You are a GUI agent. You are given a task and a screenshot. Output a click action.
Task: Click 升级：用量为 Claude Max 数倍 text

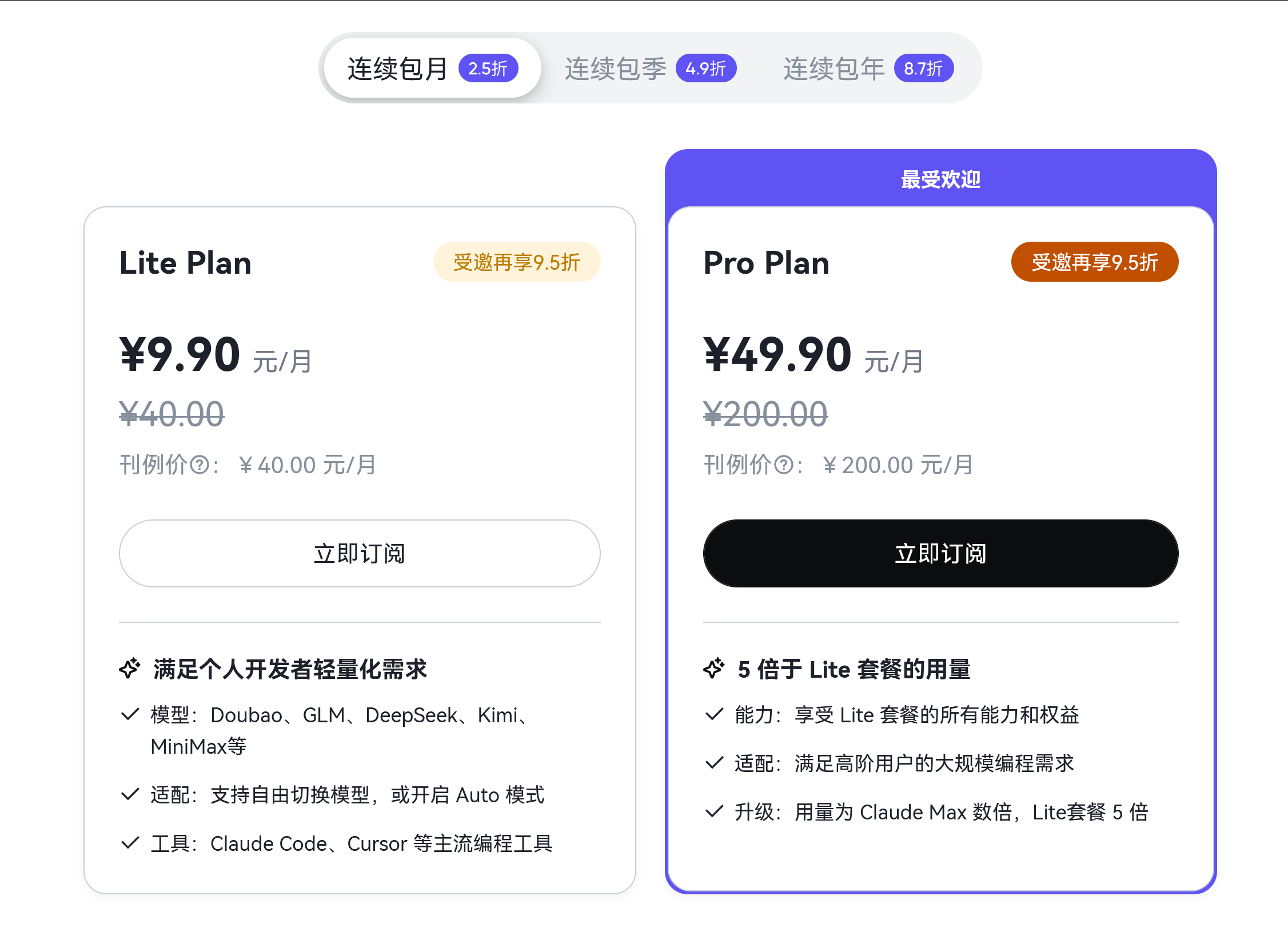942,812
